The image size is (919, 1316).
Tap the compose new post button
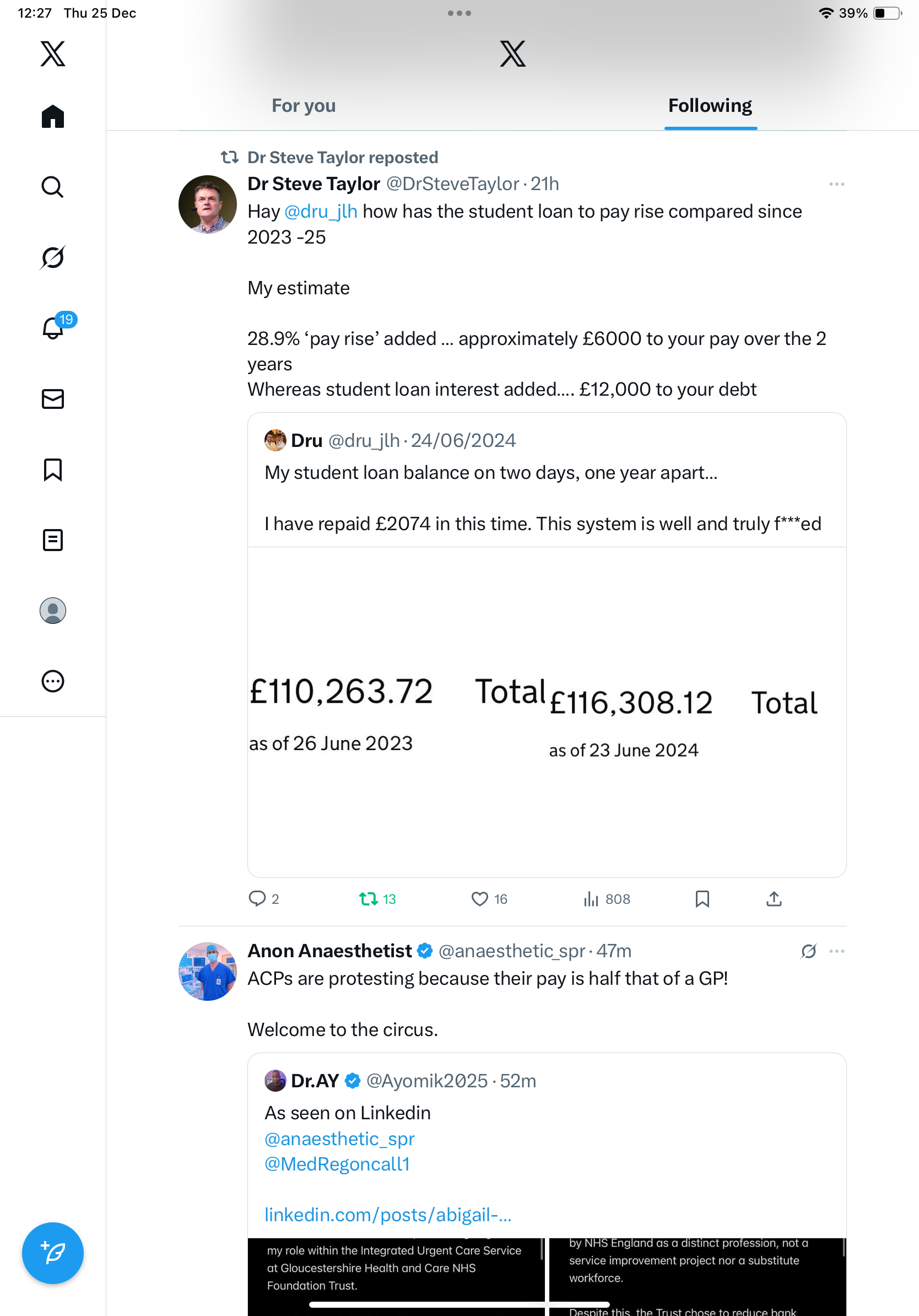[53, 1253]
